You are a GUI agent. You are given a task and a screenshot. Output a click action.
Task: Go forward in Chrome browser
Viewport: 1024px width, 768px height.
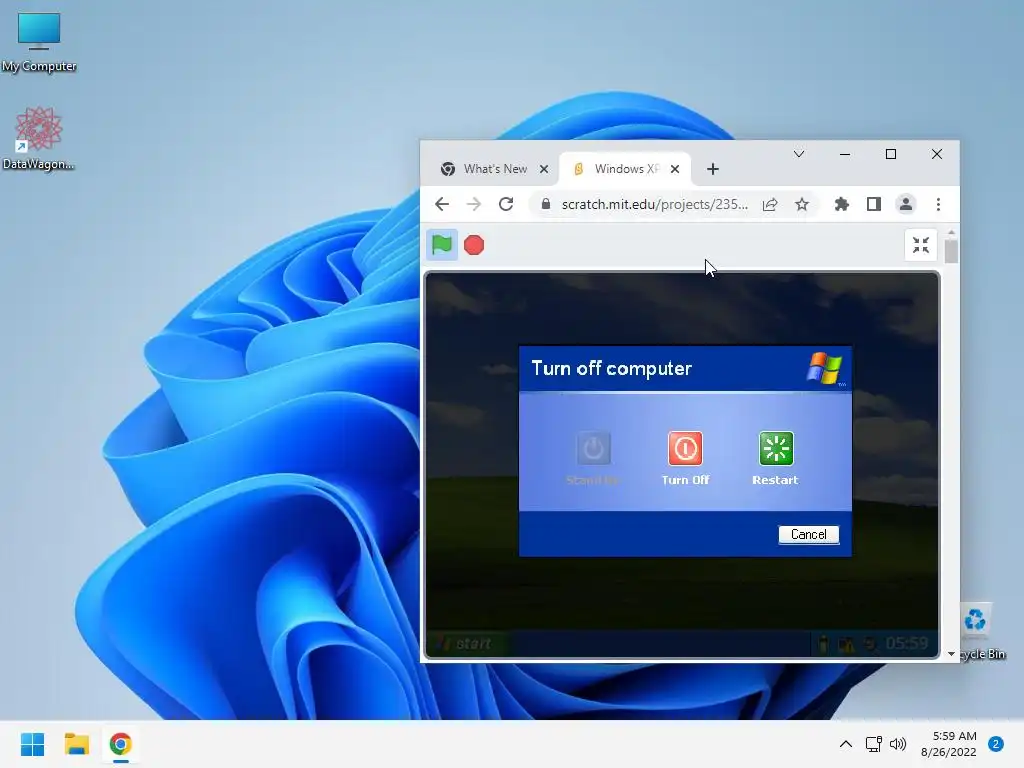pos(474,204)
